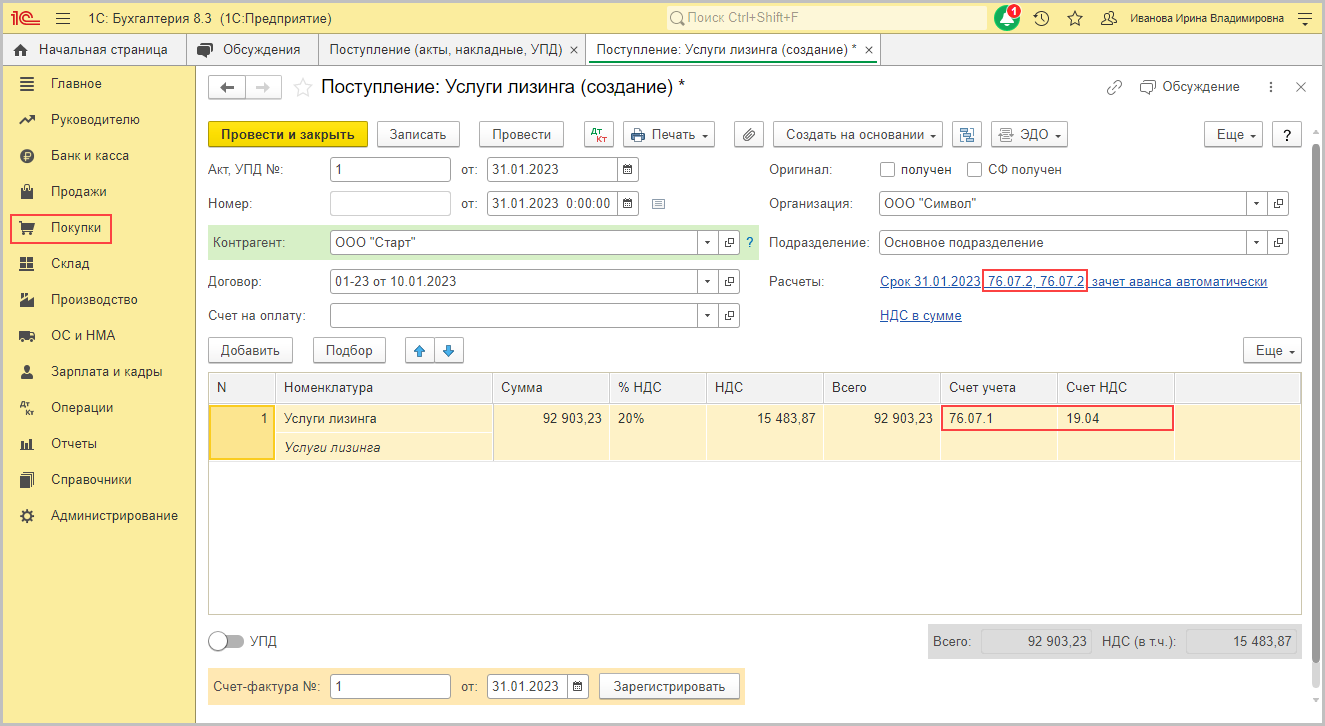Check the СФ получен checkbox
The width and height of the screenshot is (1325, 726).
[x=975, y=170]
